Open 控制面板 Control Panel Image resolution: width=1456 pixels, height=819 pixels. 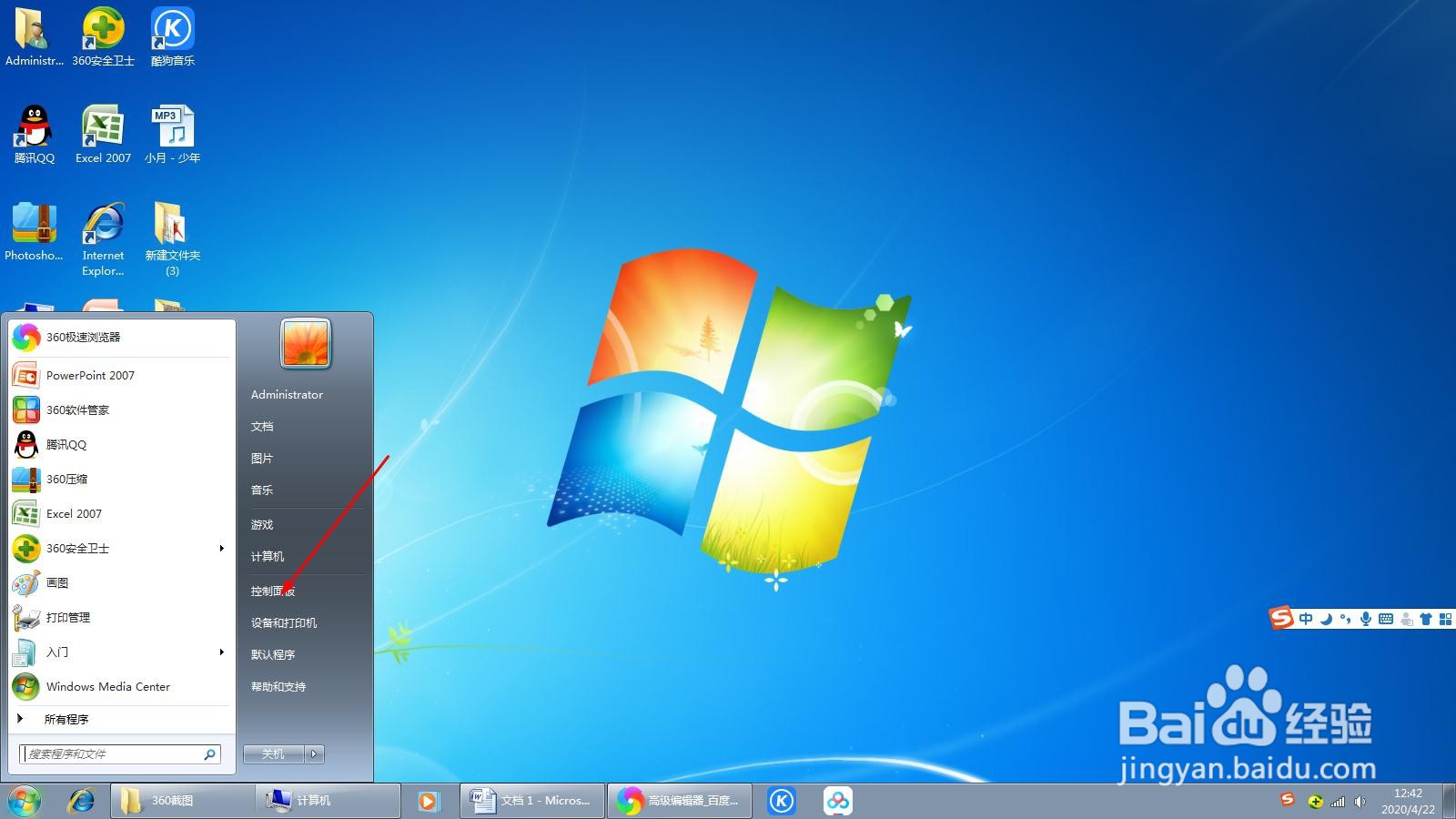273,591
